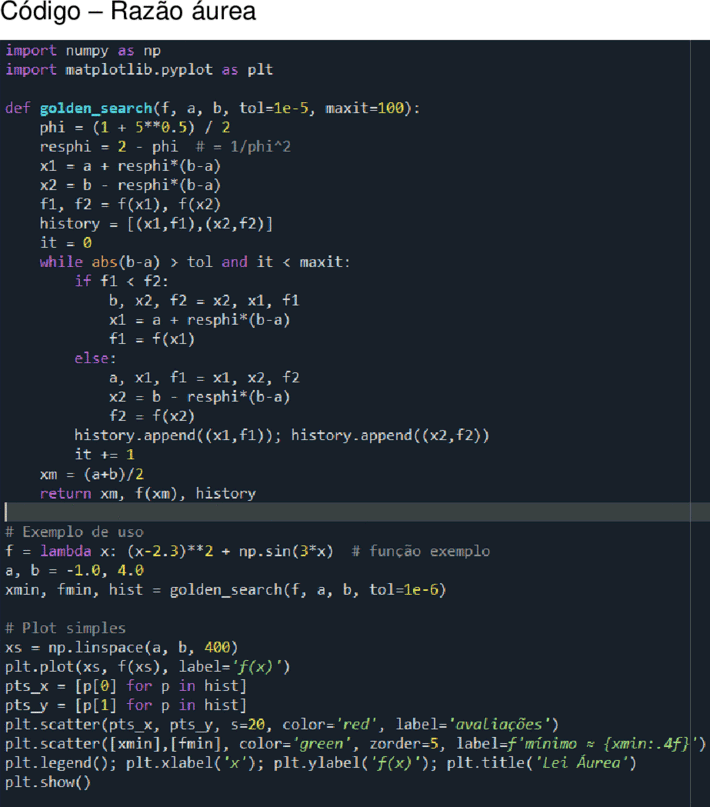Click the 'while abs(b-a) > tol' loop line
Screen dimensions: 710x807
[195, 262]
